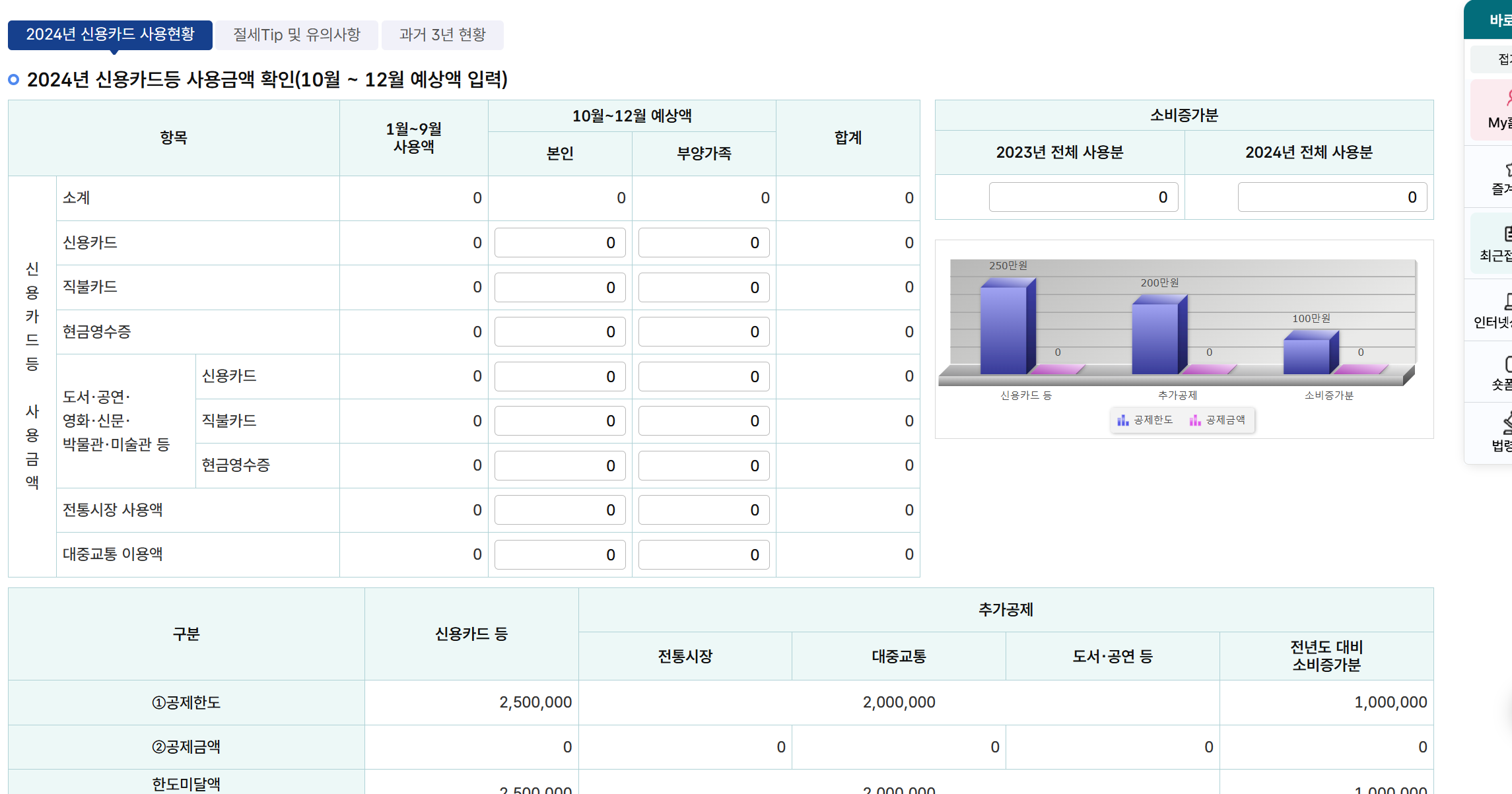
Task: Open the 법령 quick link icon
Action: [1499, 429]
